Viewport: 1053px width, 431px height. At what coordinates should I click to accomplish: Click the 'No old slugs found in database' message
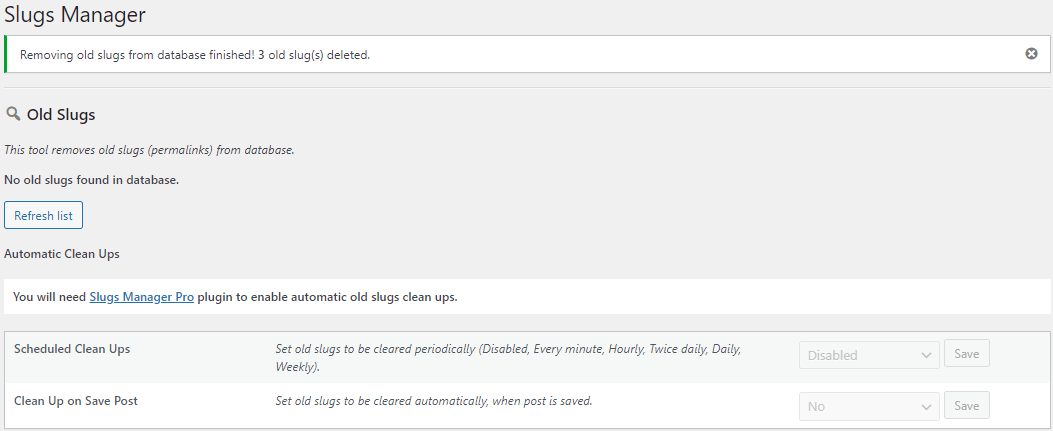tap(91, 180)
